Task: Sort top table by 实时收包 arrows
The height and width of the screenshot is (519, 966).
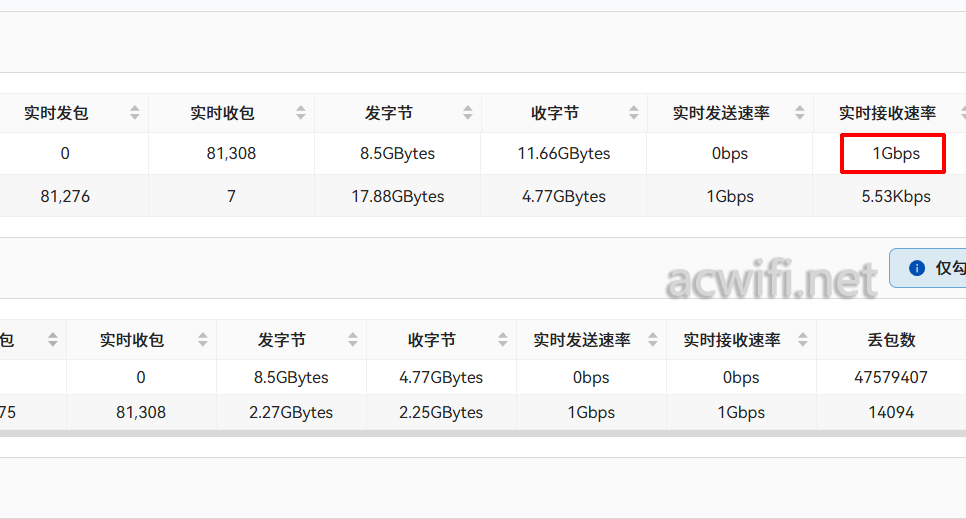Action: 301,113
